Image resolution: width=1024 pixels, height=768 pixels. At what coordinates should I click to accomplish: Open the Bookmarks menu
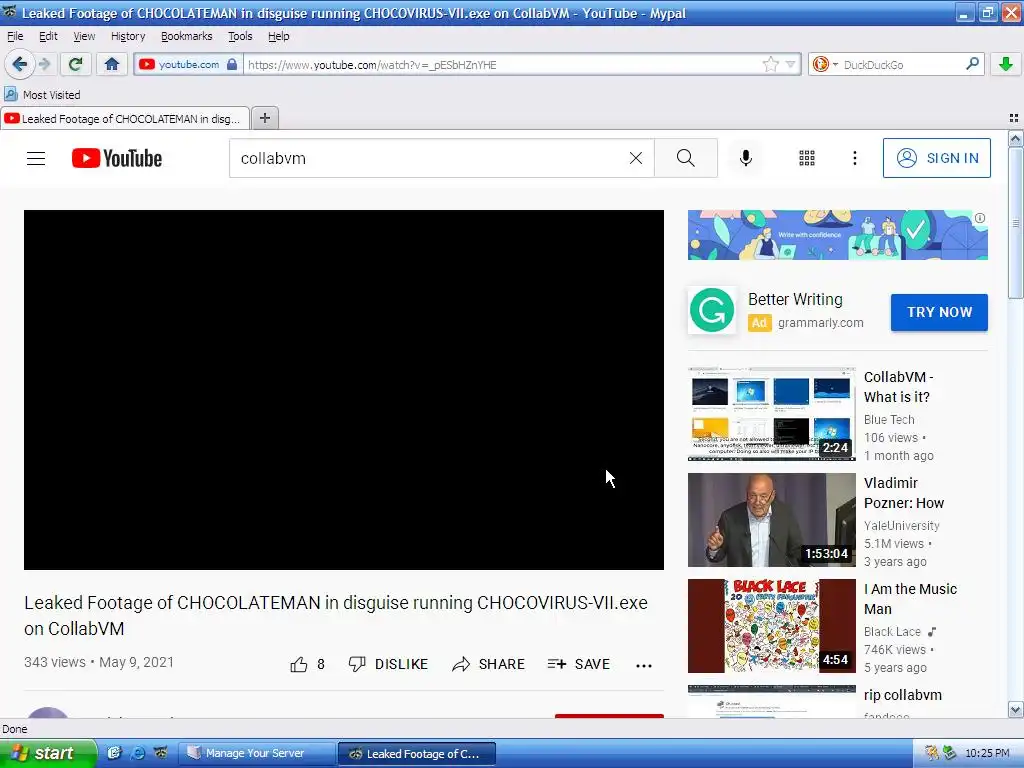pos(187,36)
